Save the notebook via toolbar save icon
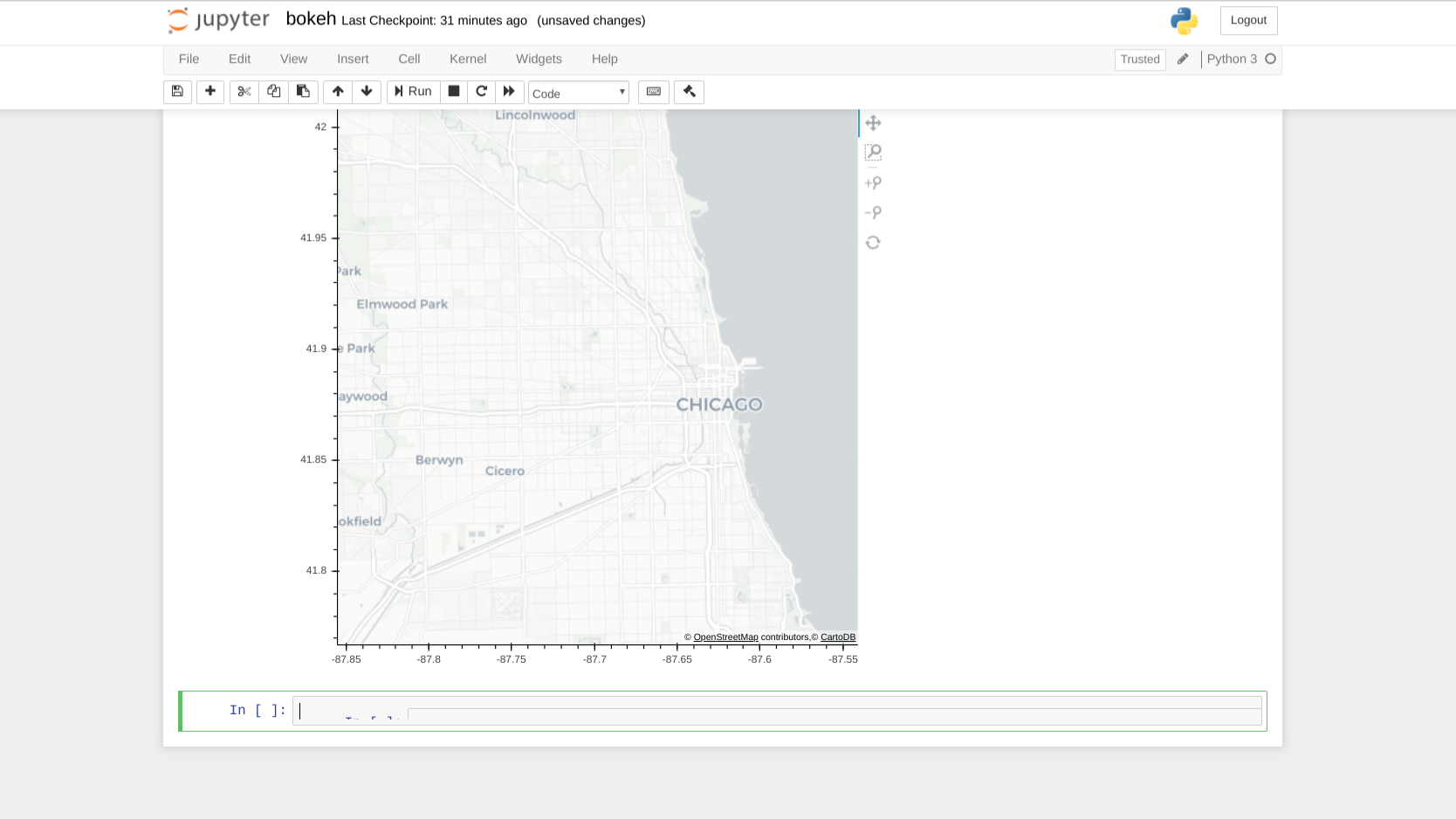The height and width of the screenshot is (819, 1456). 177,92
